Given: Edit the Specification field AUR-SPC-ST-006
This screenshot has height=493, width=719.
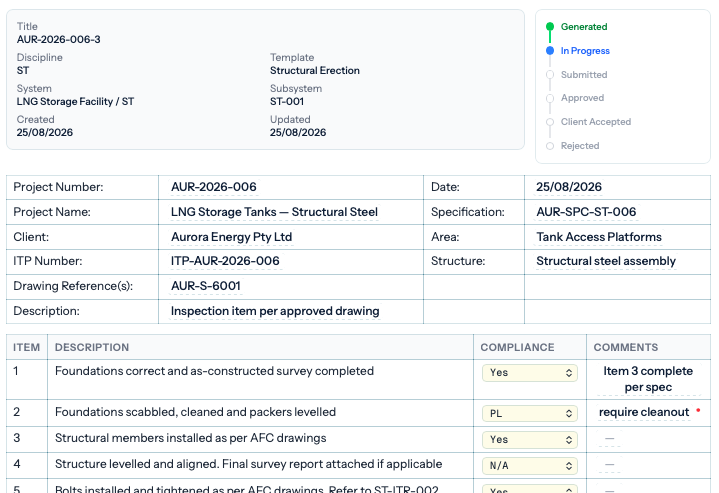Looking at the screenshot, I should pos(586,212).
